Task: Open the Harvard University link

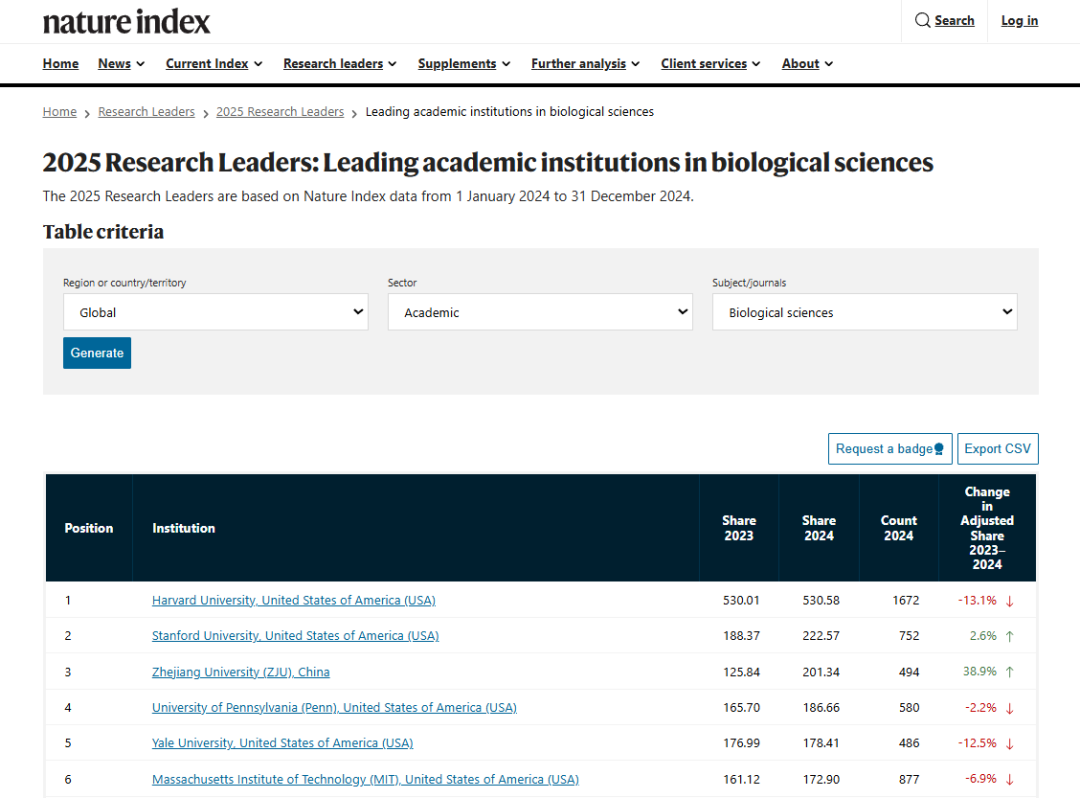Action: (293, 600)
